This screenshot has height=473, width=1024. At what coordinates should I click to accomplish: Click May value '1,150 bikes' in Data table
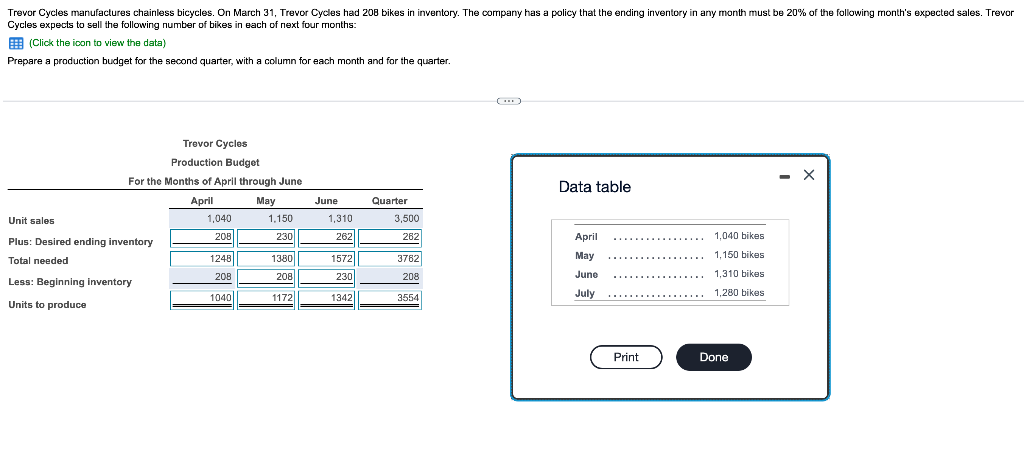tap(739, 255)
